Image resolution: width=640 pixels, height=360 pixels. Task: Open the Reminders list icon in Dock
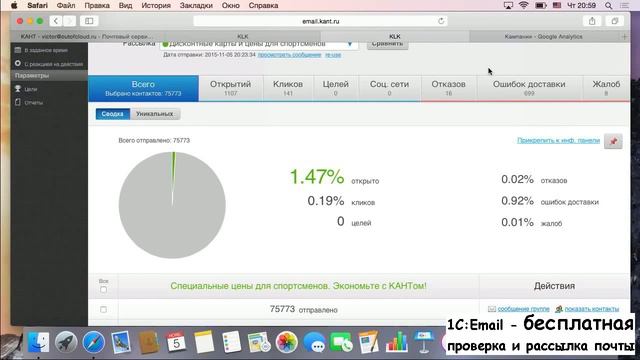click(231, 342)
